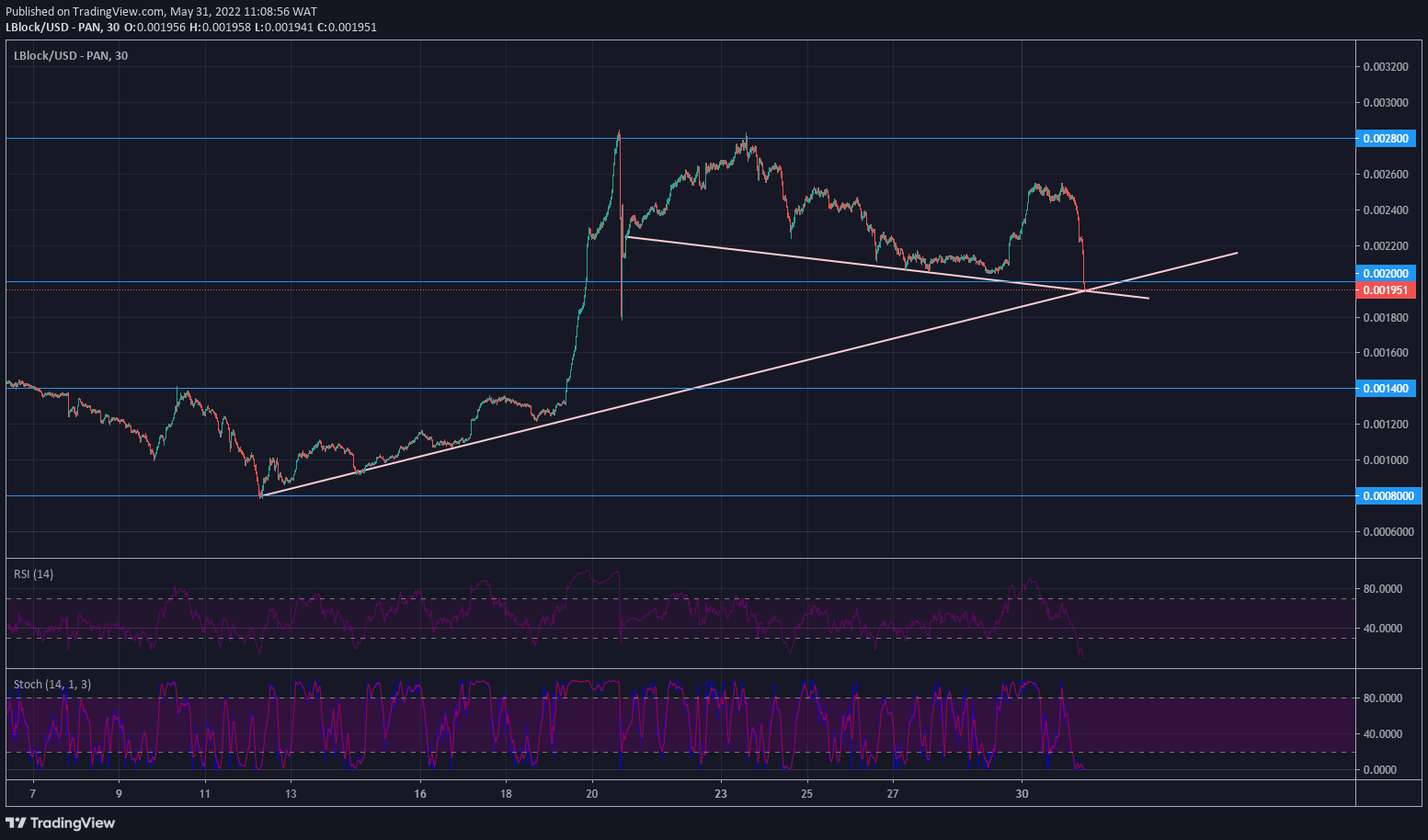Click the Stoch 80.0000 scale value
Screen dimensions: 1428x840
[1383, 698]
